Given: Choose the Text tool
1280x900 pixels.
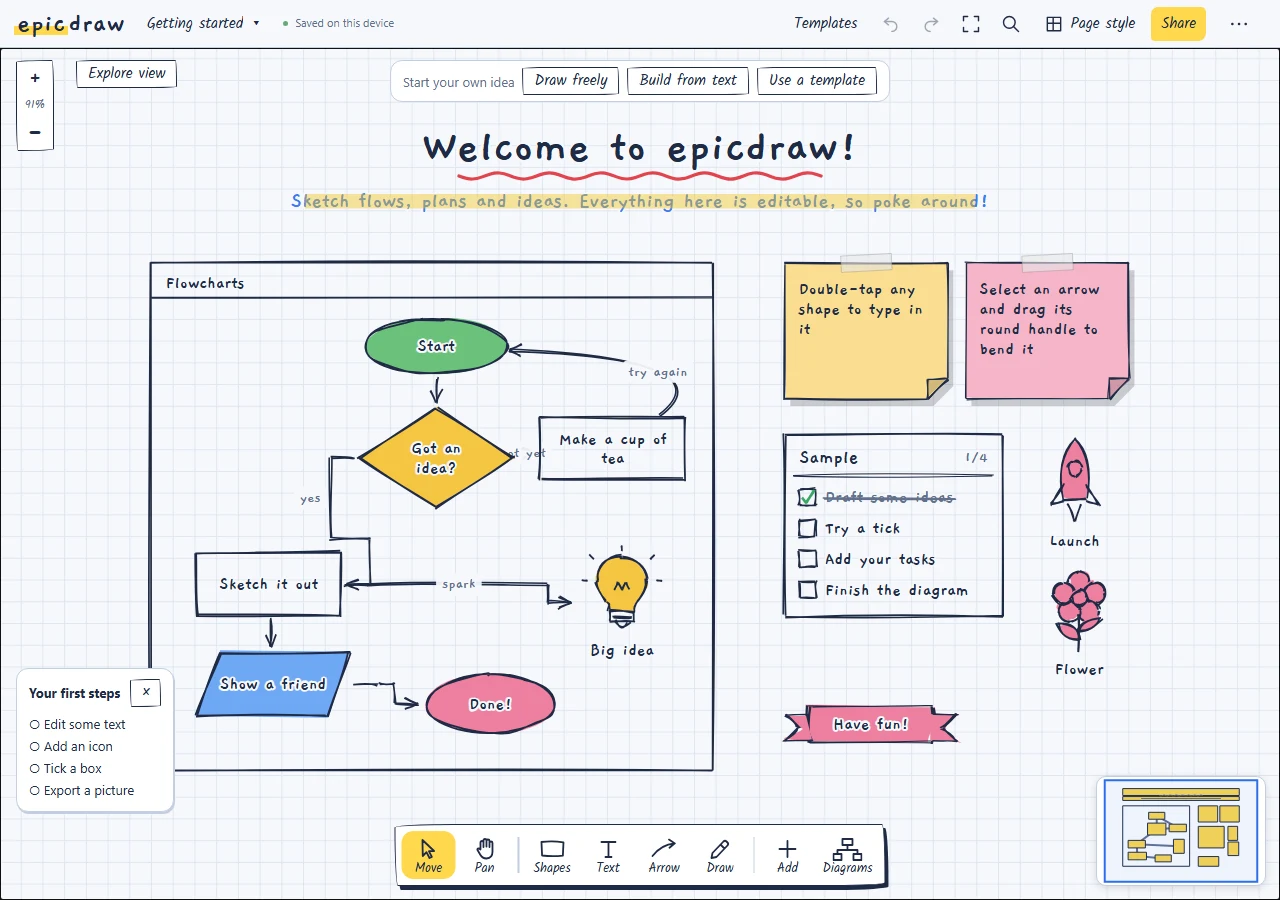Looking at the screenshot, I should (x=608, y=856).
